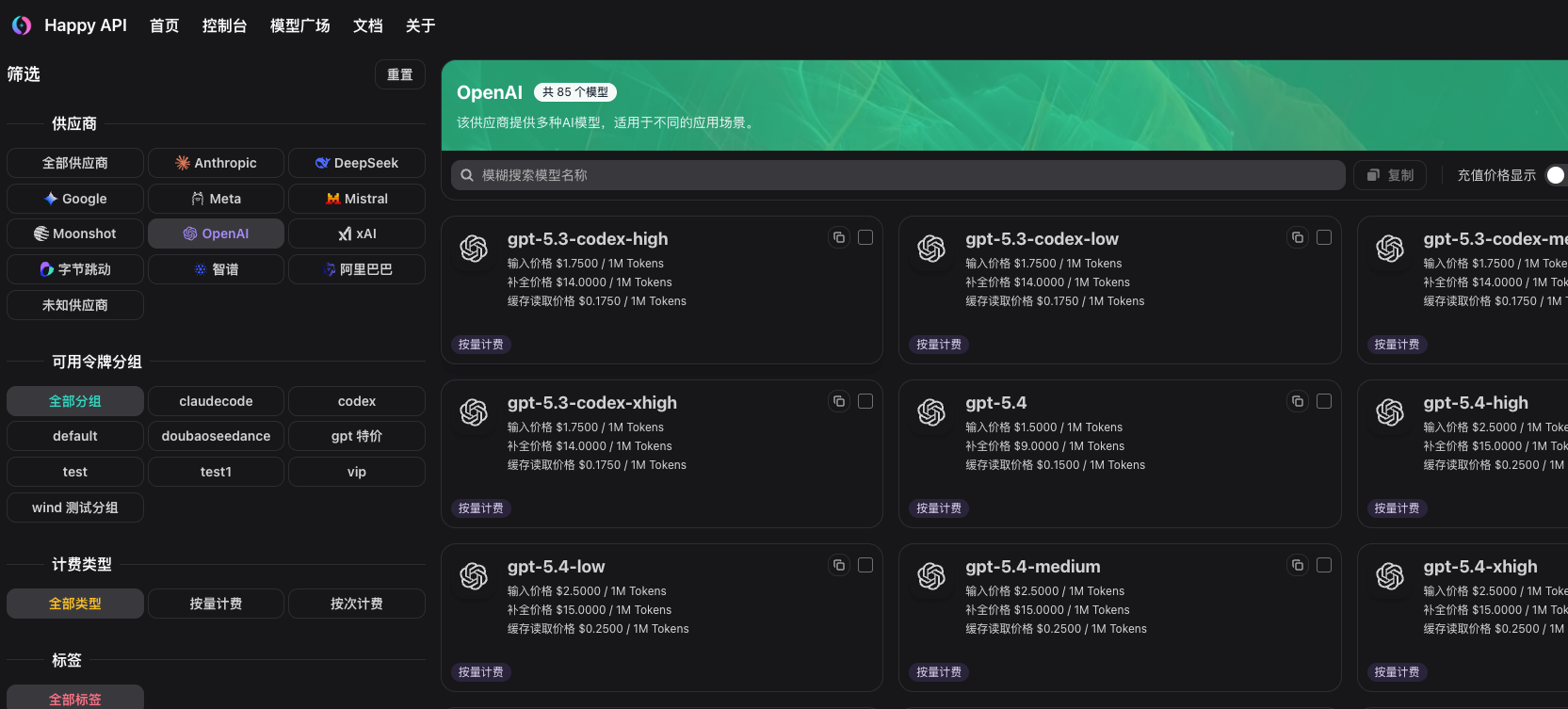
Task: Focus the 模糊搜索模型名称 search field
Action: (x=898, y=175)
